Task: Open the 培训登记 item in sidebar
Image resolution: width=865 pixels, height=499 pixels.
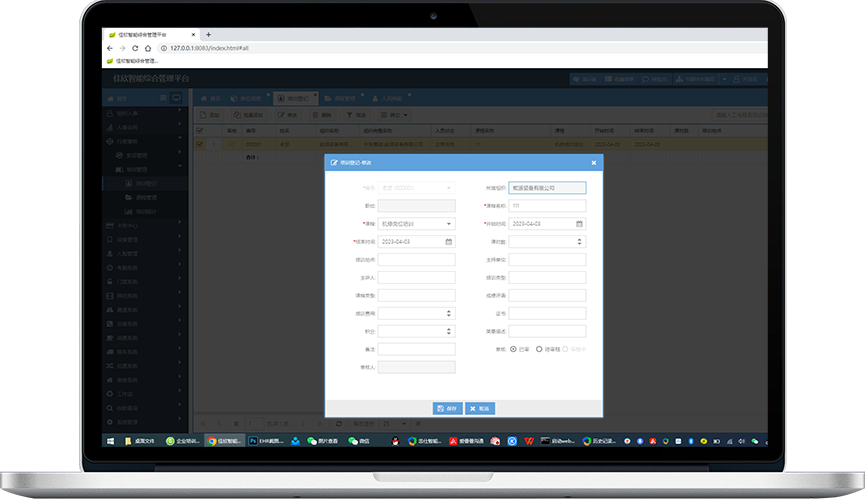Action: pyautogui.click(x=146, y=184)
